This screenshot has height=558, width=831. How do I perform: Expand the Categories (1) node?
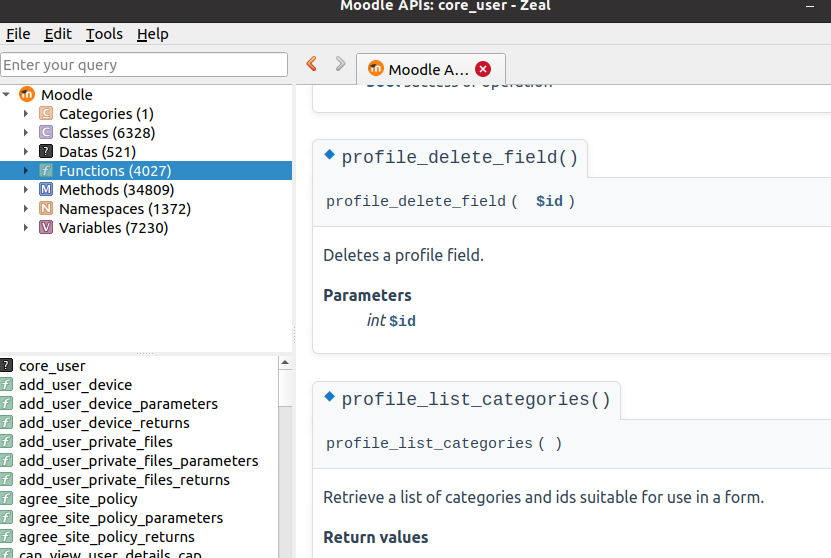click(25, 113)
